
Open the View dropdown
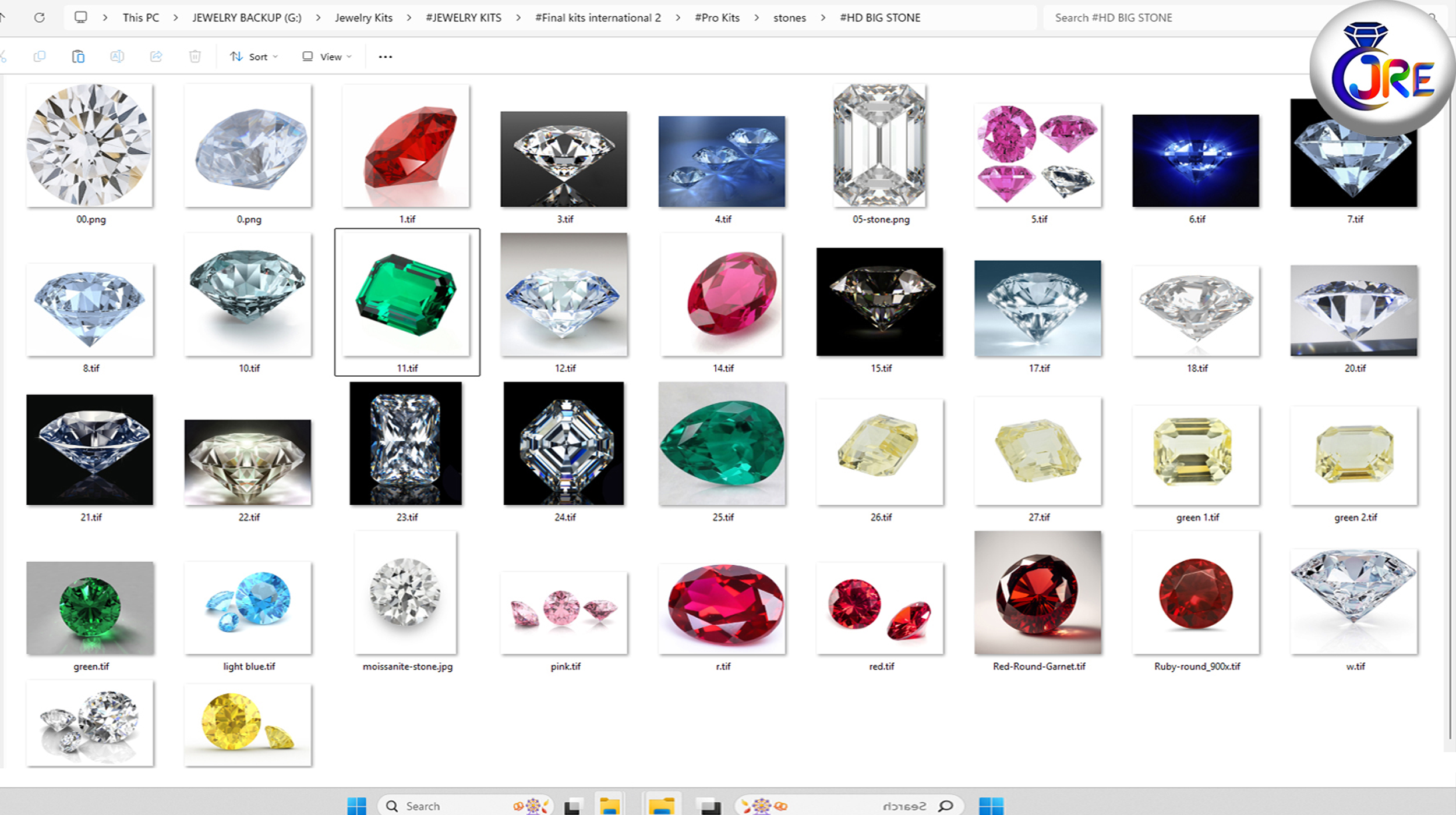coord(325,56)
